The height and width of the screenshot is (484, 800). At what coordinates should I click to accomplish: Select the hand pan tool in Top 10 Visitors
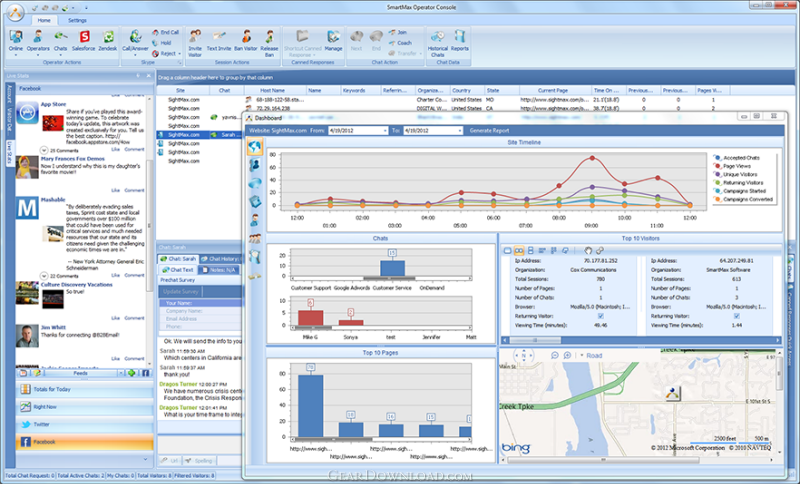(x=588, y=250)
